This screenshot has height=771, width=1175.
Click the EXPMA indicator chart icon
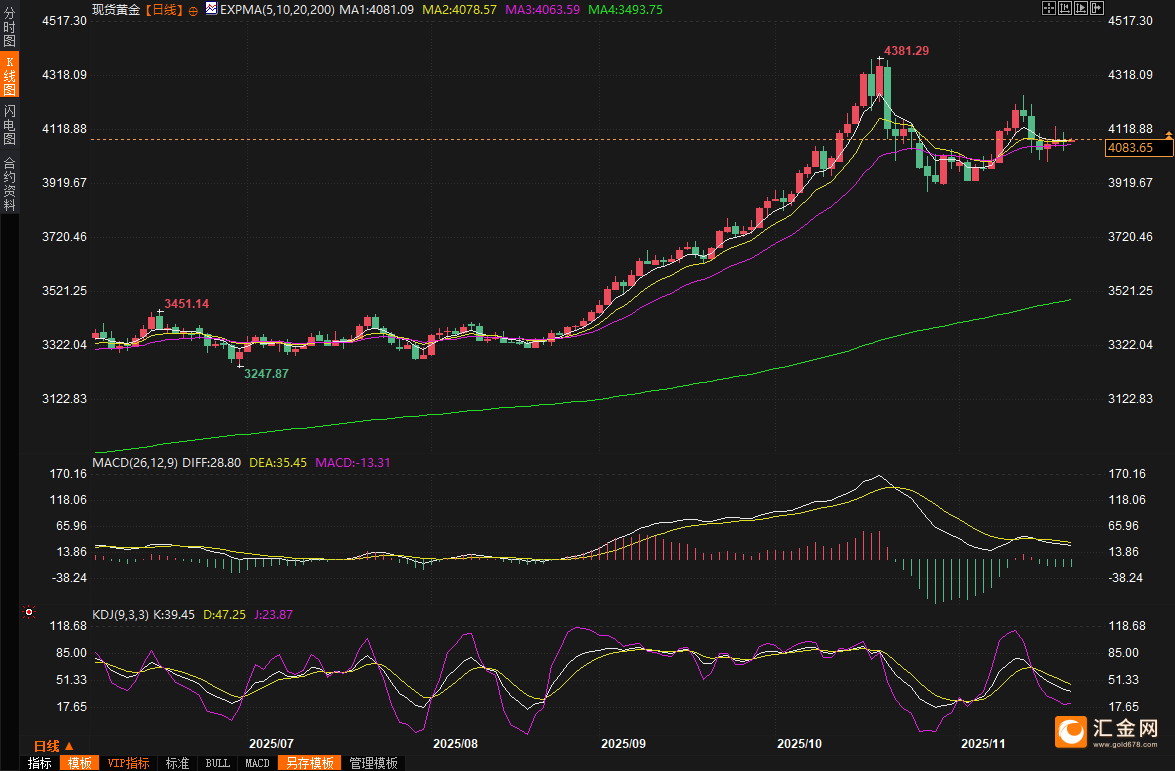click(211, 9)
